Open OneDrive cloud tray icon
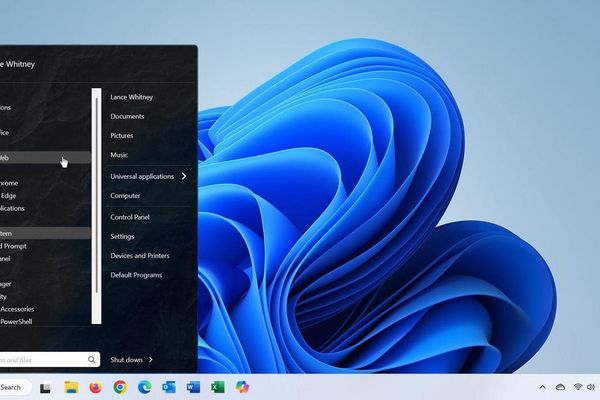The height and width of the screenshot is (400, 600). [x=561, y=387]
